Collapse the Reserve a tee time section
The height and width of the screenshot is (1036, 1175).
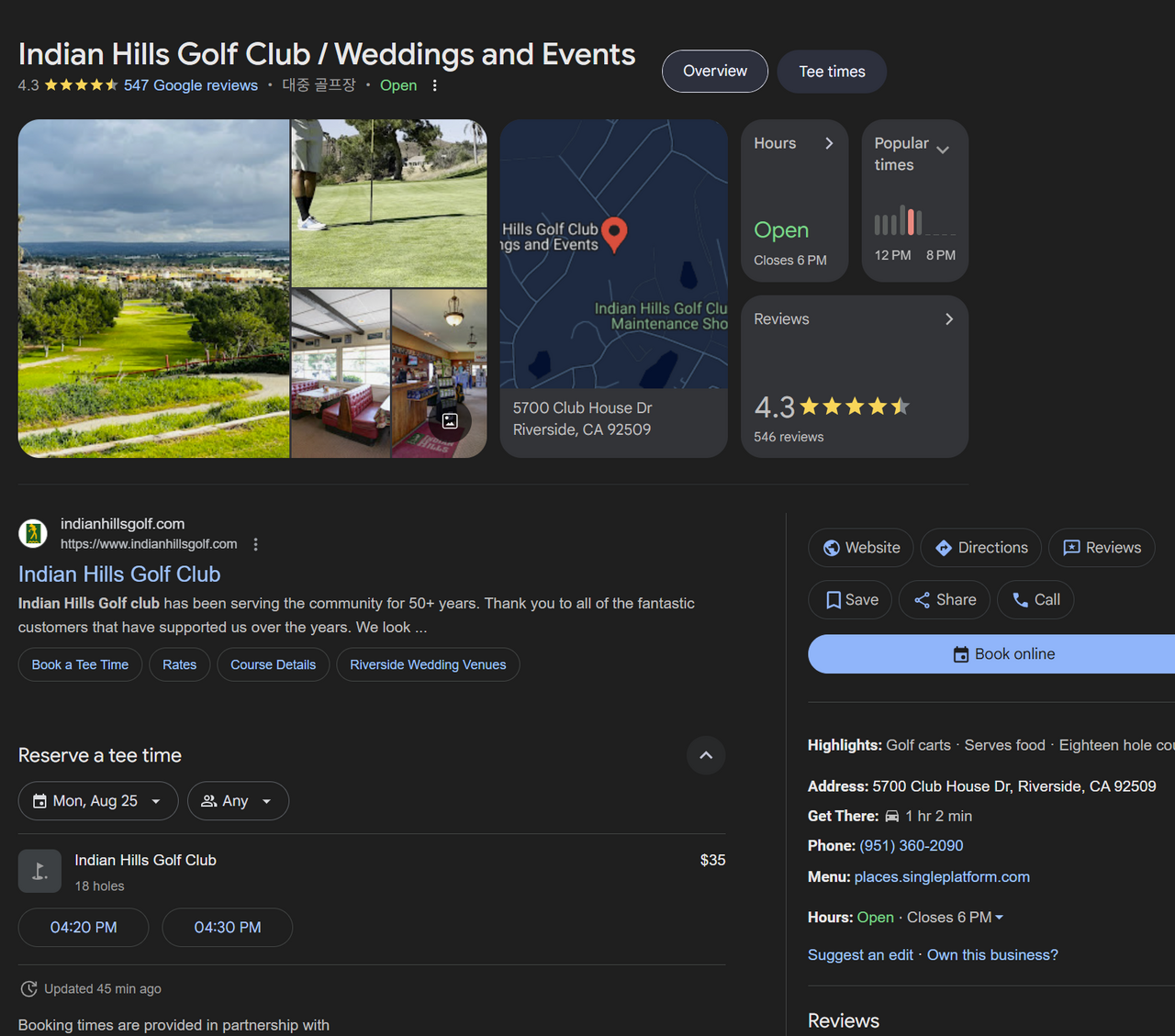[x=706, y=755]
